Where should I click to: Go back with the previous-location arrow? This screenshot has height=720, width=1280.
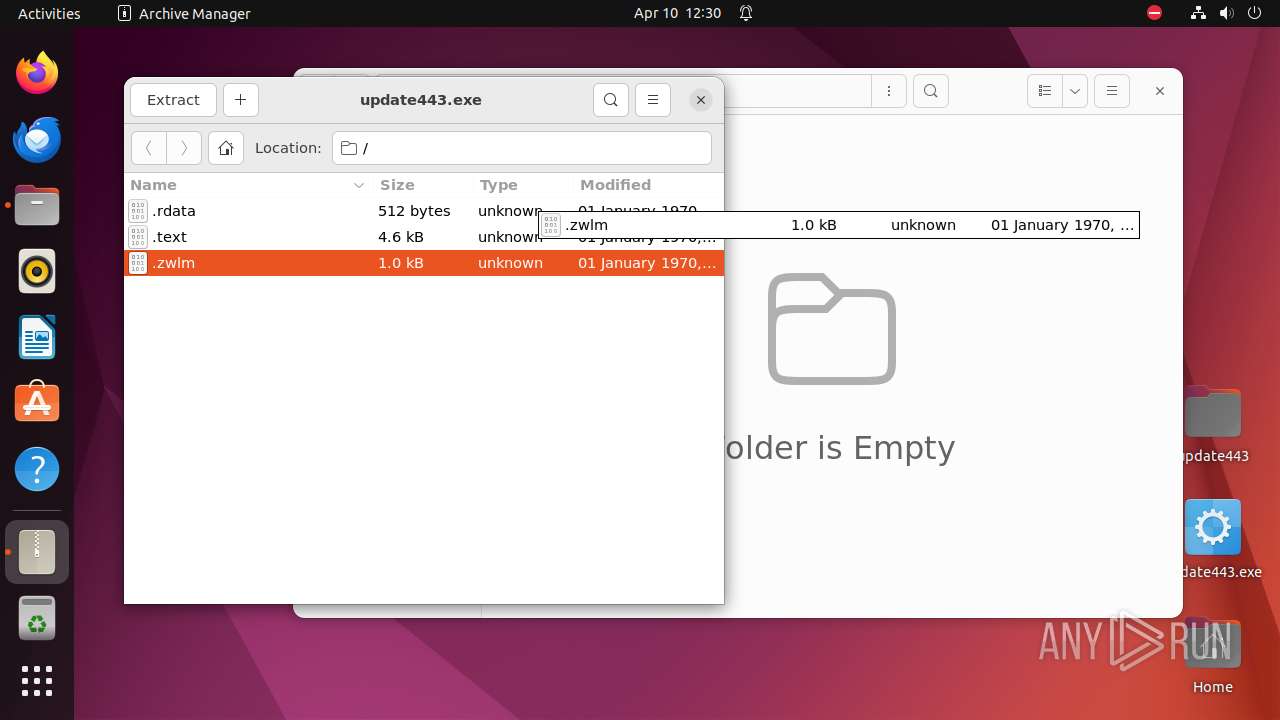(149, 148)
